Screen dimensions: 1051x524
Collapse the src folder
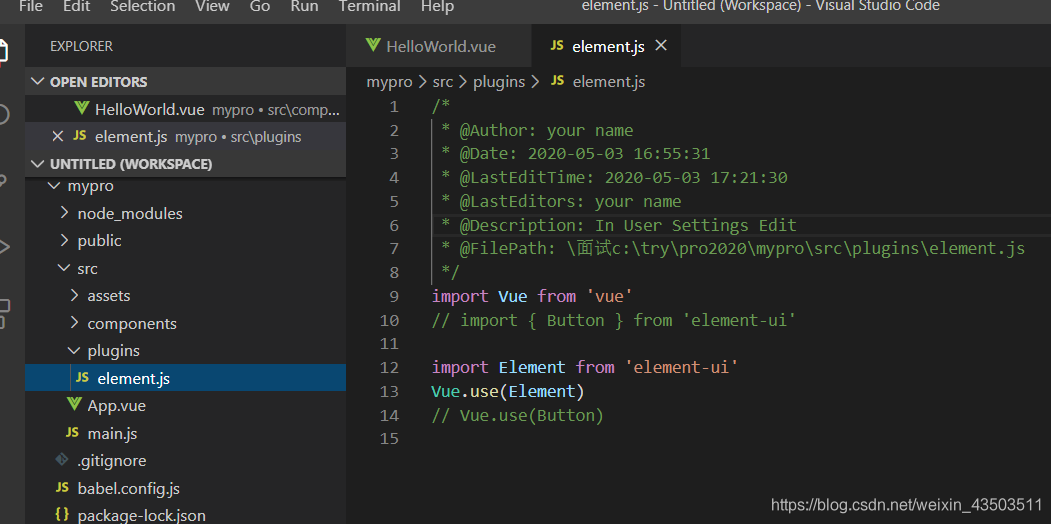[64, 269]
